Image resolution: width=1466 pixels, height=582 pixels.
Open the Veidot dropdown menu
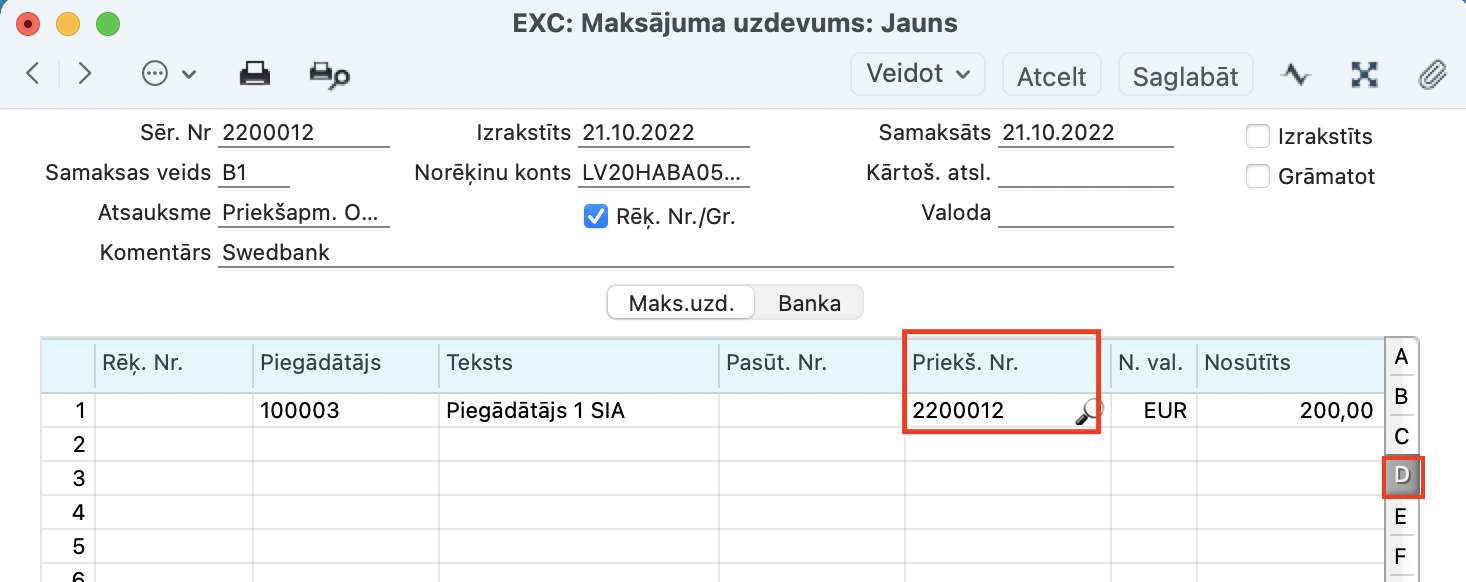[x=918, y=74]
